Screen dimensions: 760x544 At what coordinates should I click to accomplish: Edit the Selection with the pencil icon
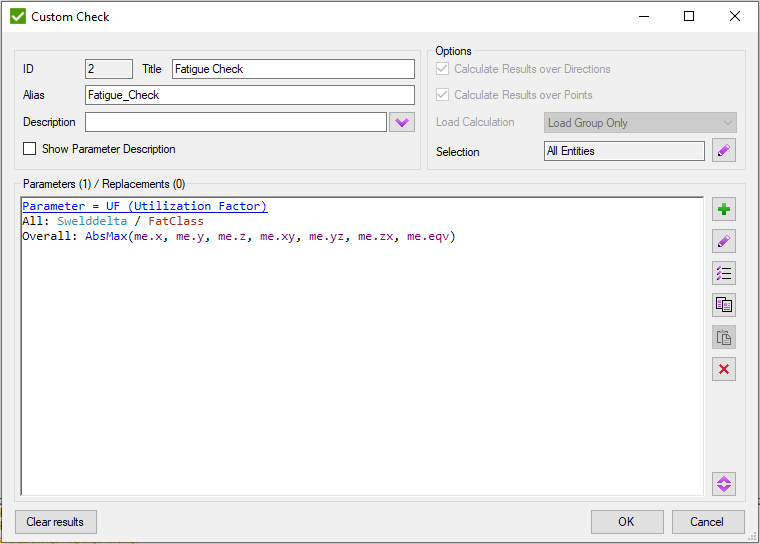pyautogui.click(x=724, y=150)
